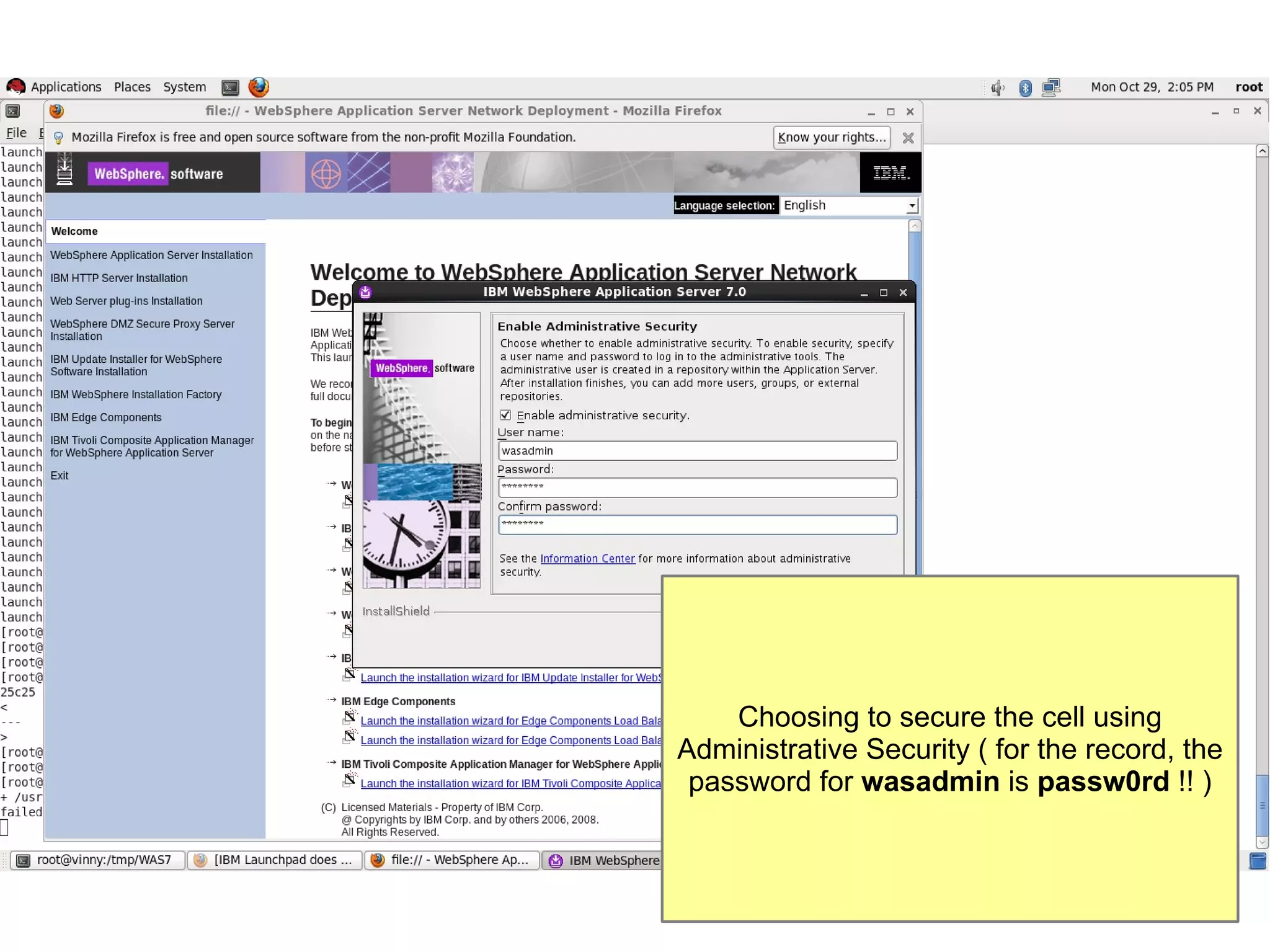
Task: Open the System menu
Action: click(x=184, y=87)
